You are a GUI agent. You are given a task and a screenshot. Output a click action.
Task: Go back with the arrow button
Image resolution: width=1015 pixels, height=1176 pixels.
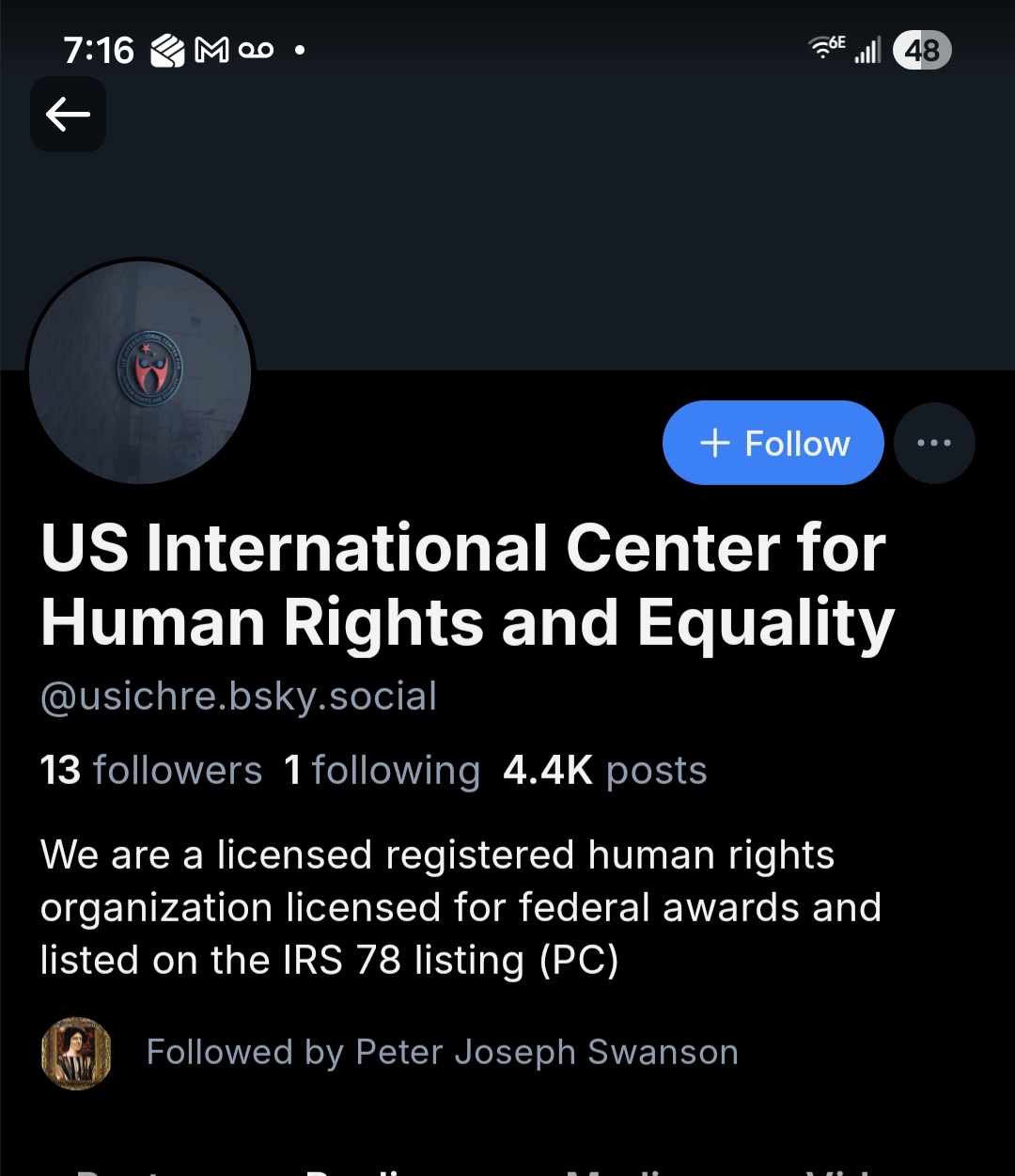68,115
